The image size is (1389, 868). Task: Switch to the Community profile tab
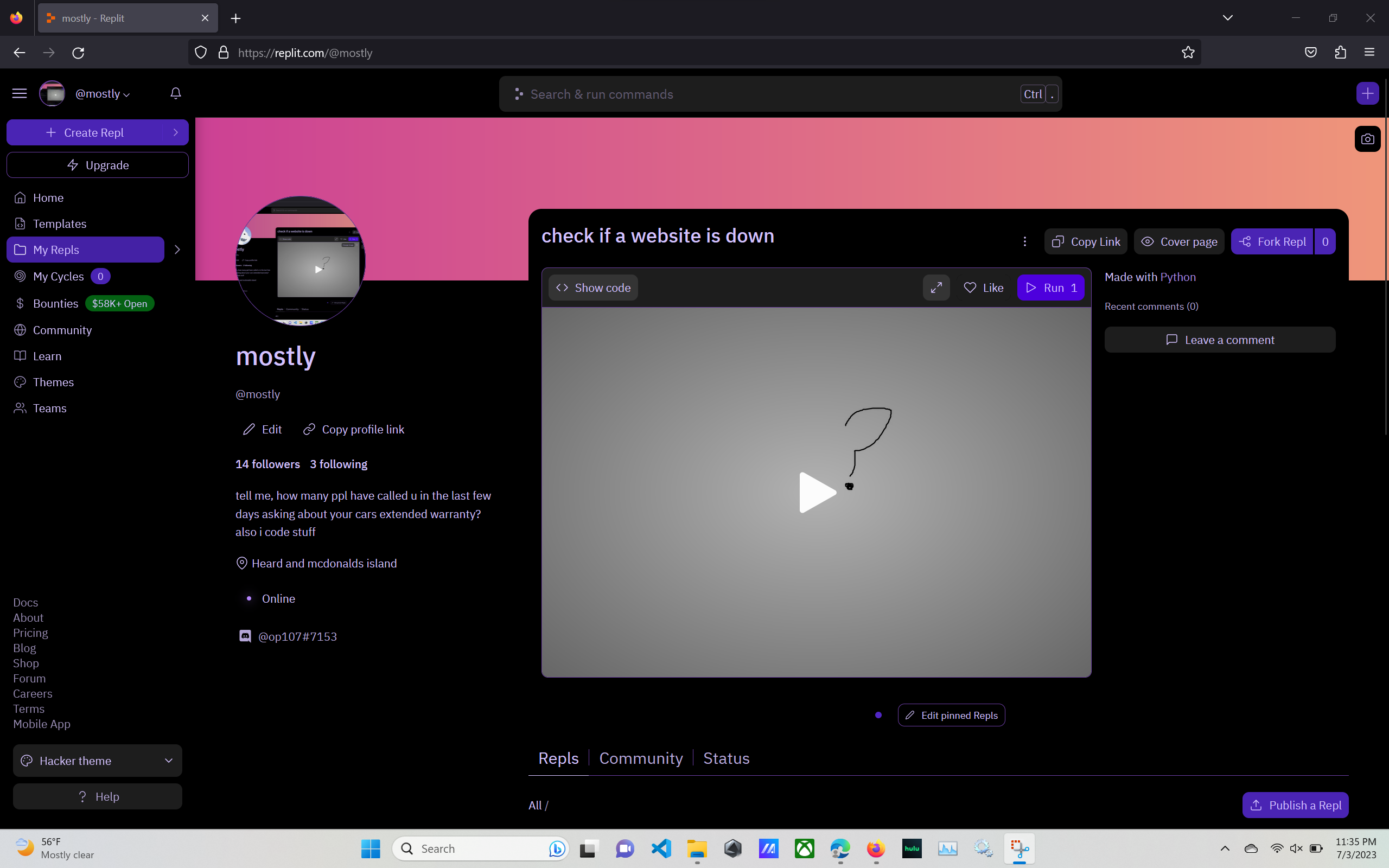tap(641, 758)
